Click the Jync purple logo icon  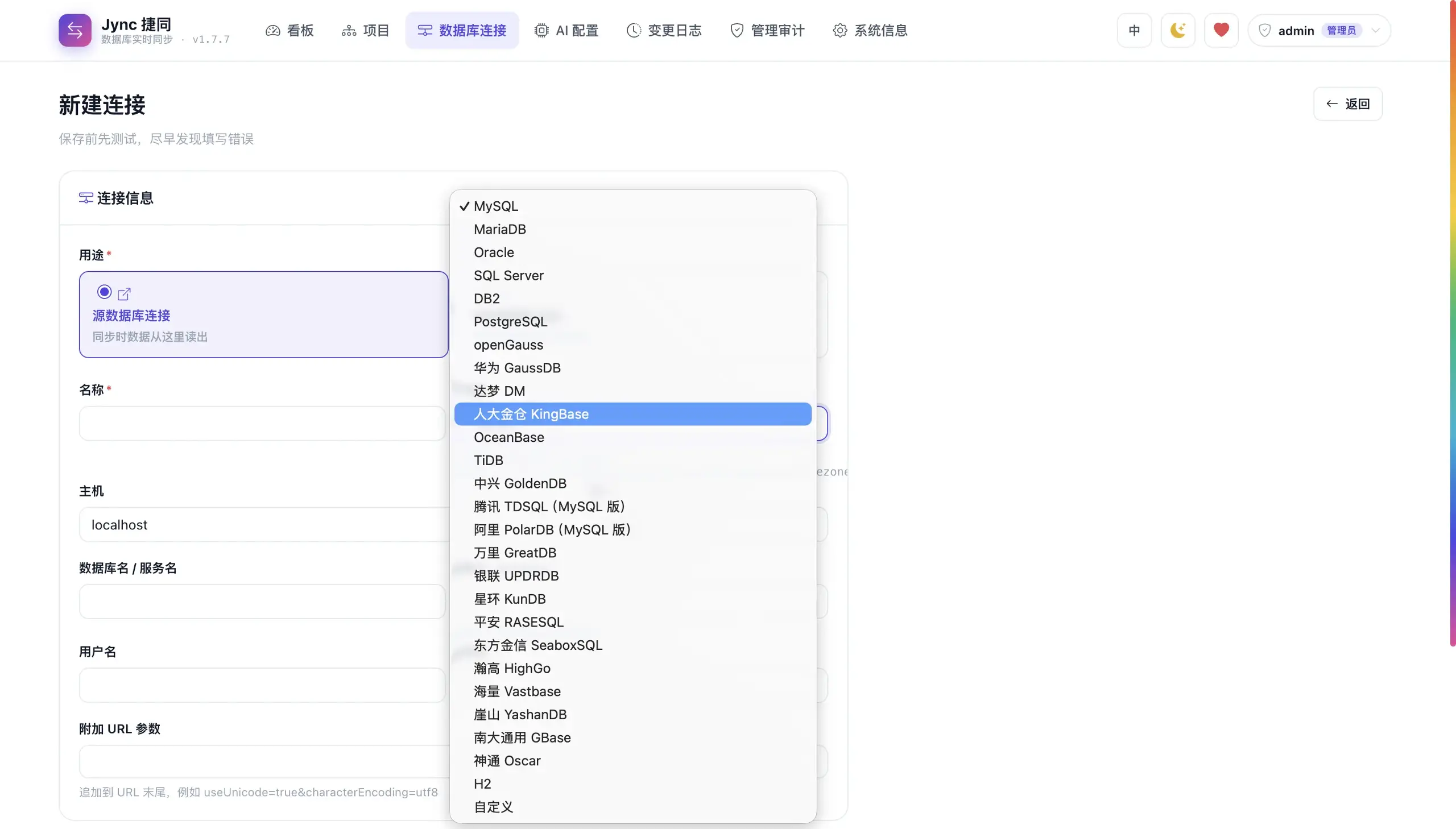click(x=75, y=30)
